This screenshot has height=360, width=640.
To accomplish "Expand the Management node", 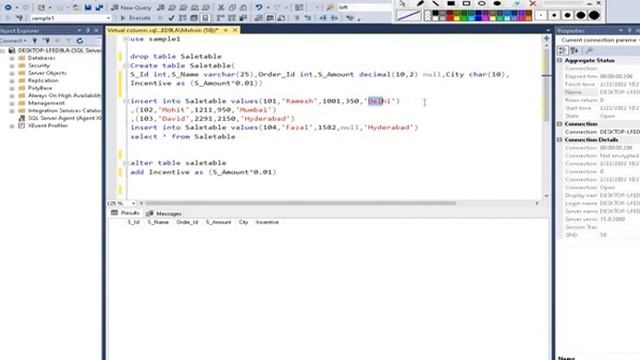I will click(12, 103).
